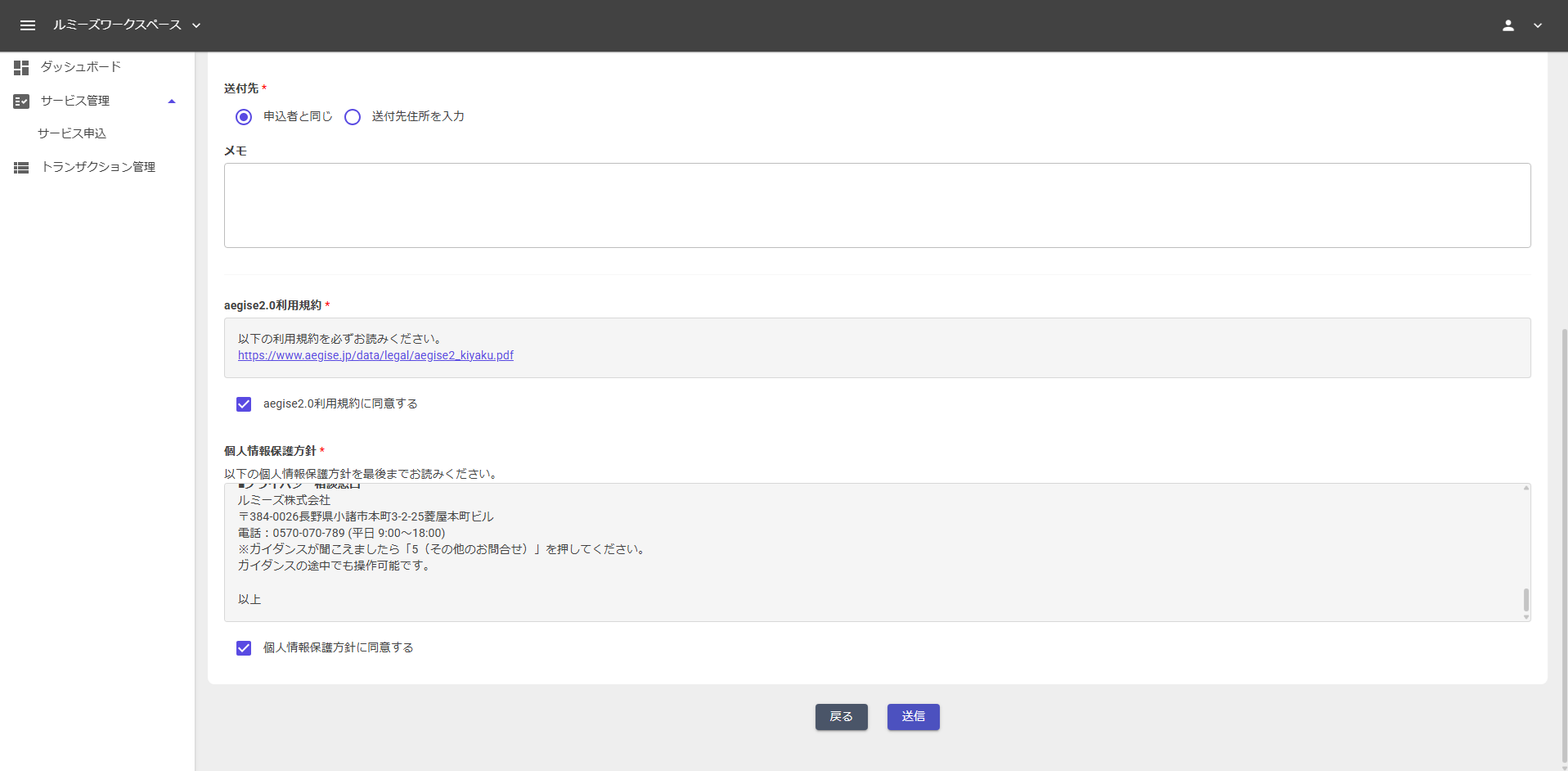This screenshot has height=771, width=1568.
Task: Disable the 個人情報保護方針に同意する checkbox
Action: point(244,647)
